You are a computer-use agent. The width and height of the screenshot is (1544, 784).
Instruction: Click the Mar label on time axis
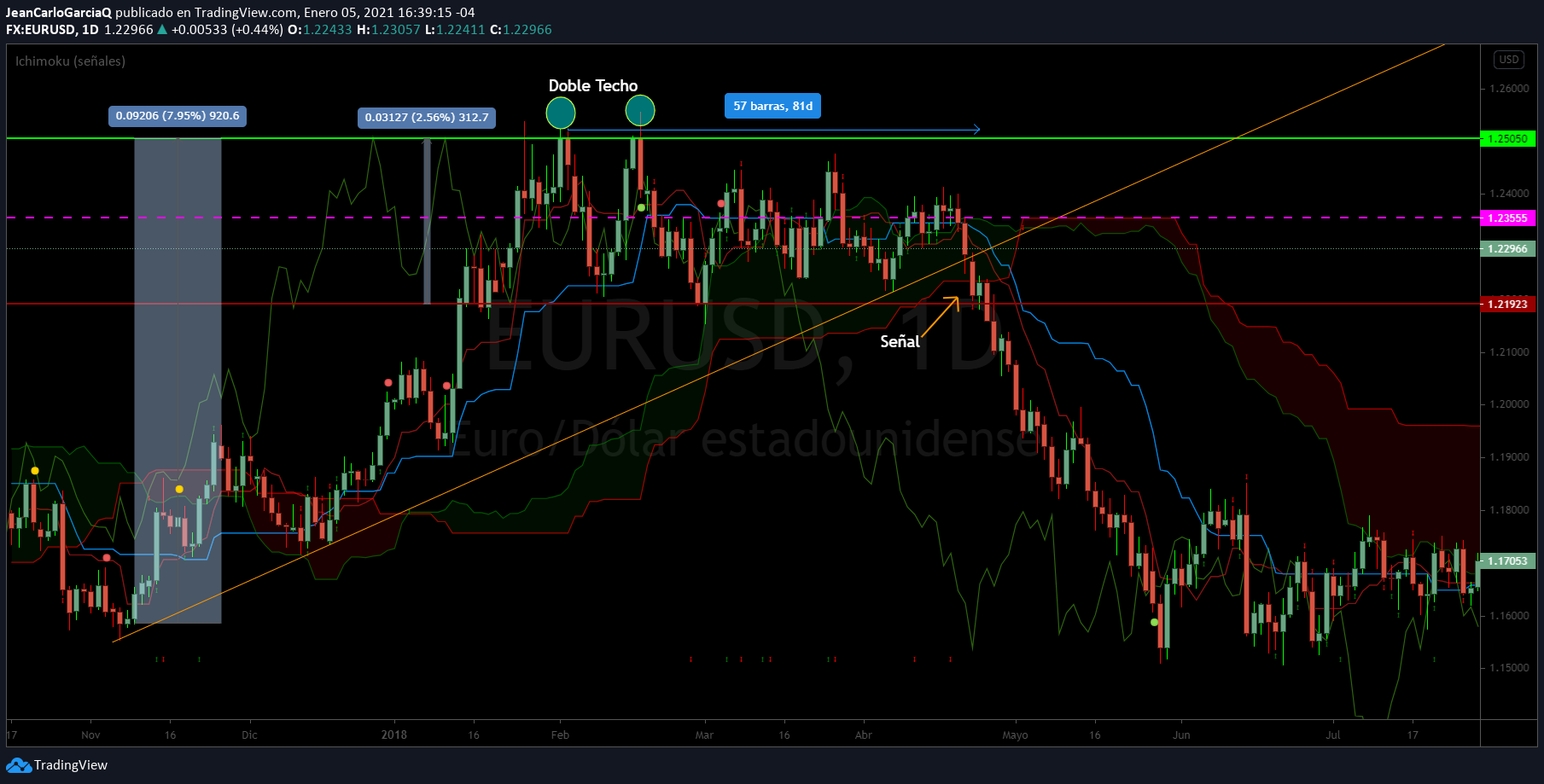[x=704, y=735]
